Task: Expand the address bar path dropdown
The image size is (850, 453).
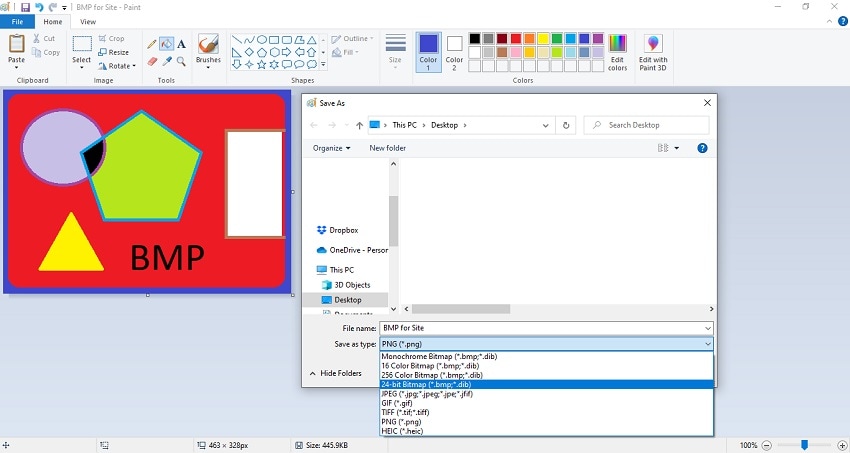Action: [x=545, y=125]
